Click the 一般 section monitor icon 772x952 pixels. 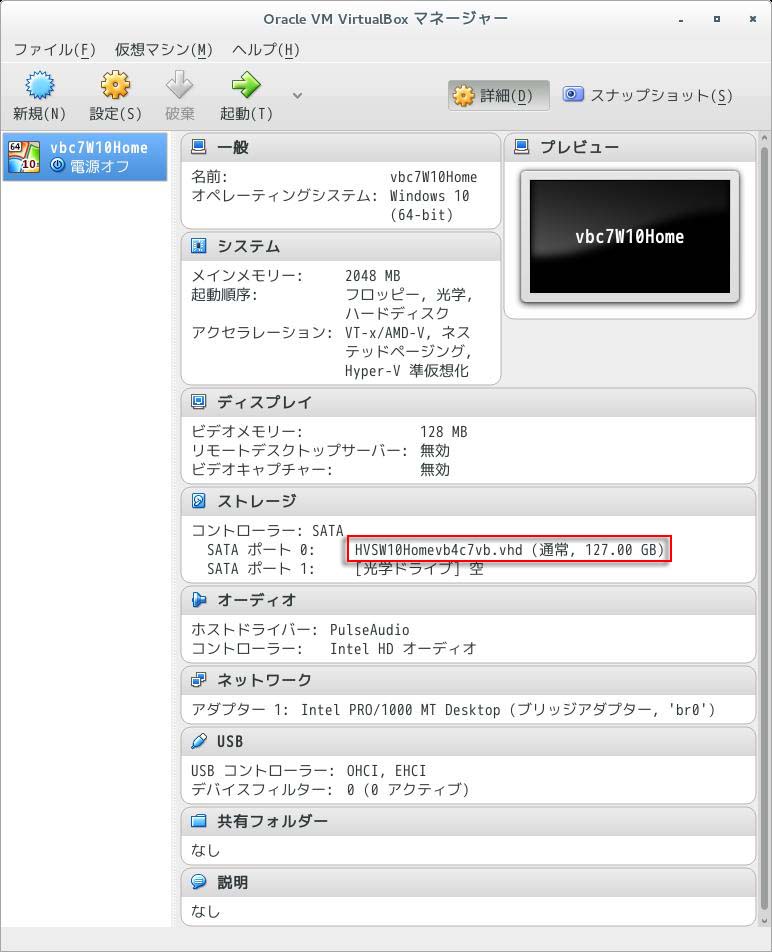pos(198,146)
